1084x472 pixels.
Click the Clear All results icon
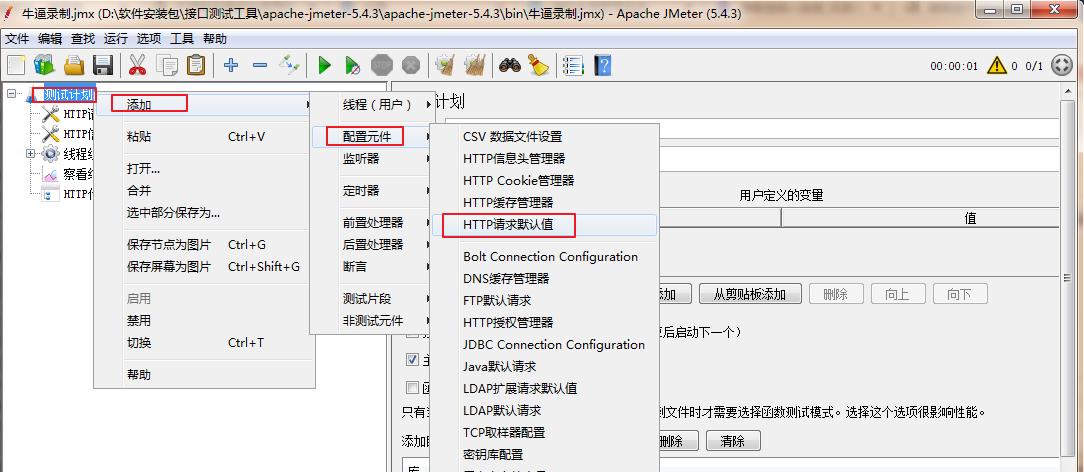pos(474,66)
